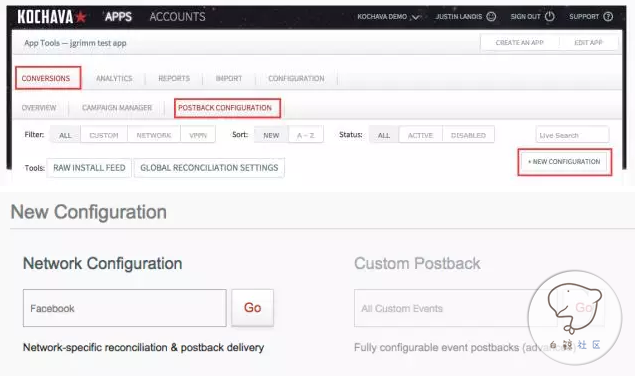Click Go next to the Facebook network
The height and width of the screenshot is (379, 635).
[x=252, y=308]
